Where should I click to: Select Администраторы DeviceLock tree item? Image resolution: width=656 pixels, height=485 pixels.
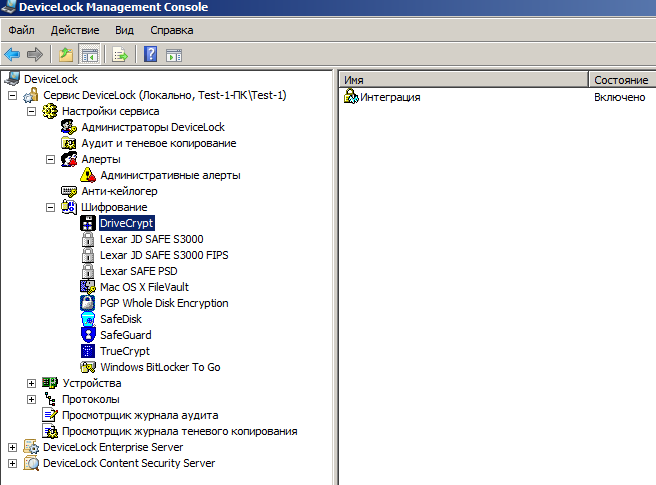(153, 127)
